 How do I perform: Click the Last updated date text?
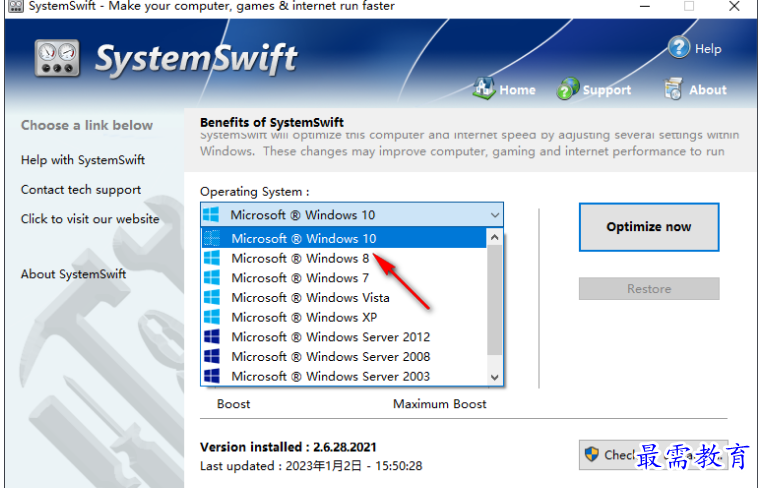(x=311, y=466)
